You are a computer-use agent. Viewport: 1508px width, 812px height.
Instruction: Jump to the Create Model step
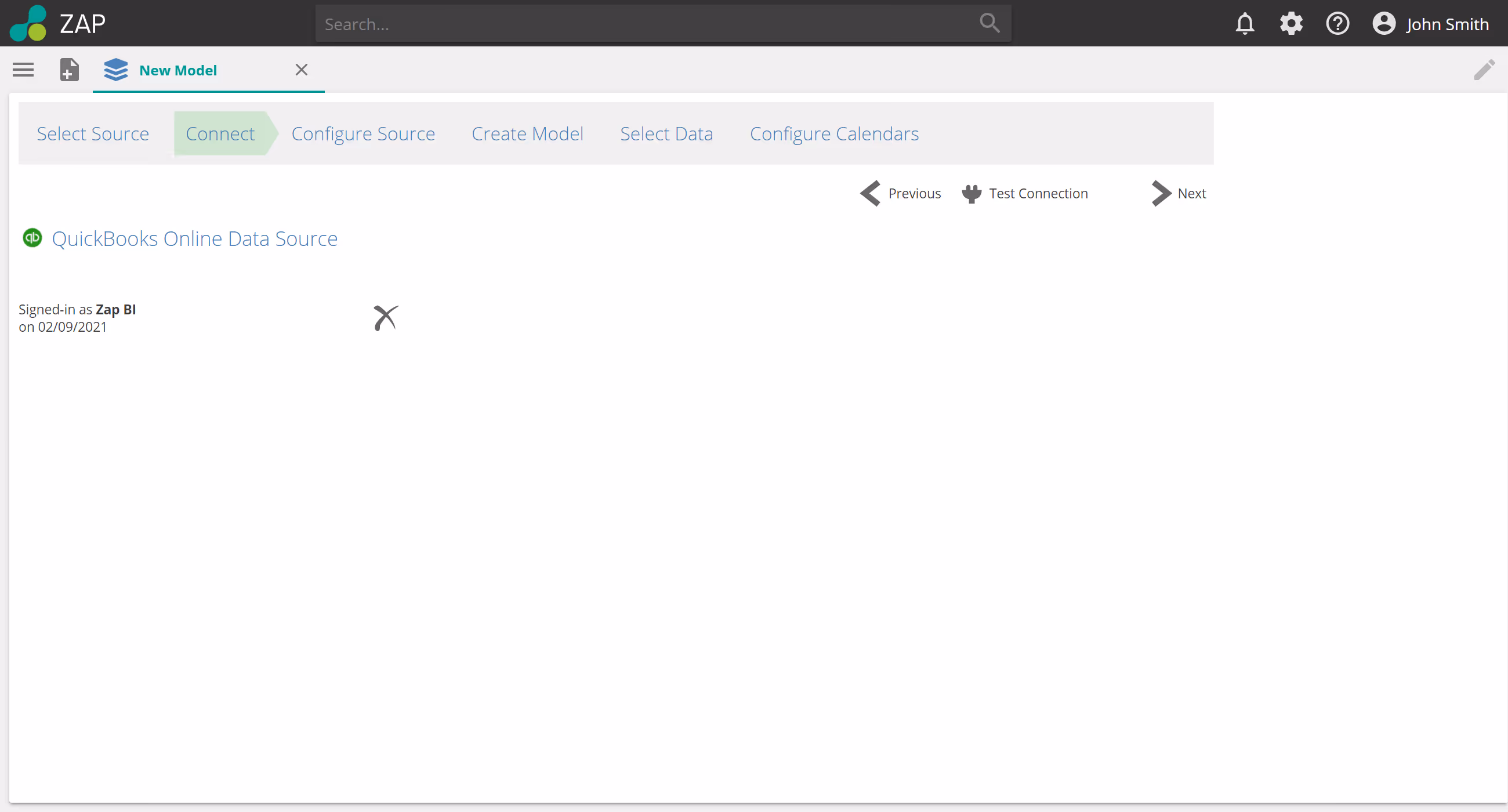click(x=527, y=134)
